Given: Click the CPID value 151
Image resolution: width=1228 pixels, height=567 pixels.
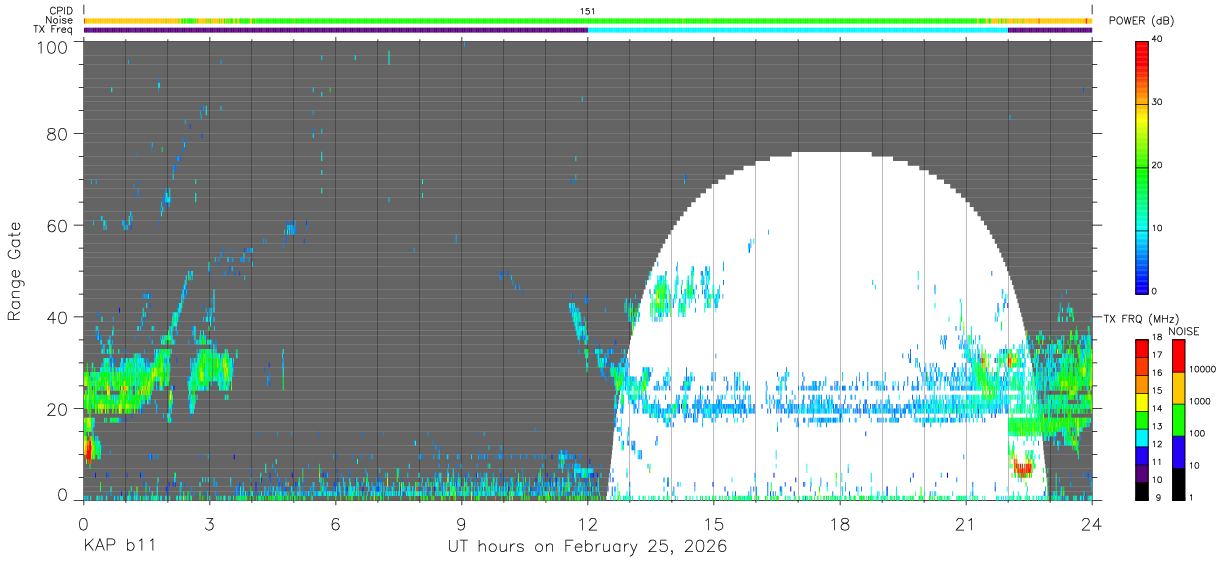Looking at the screenshot, I should [x=587, y=11].
